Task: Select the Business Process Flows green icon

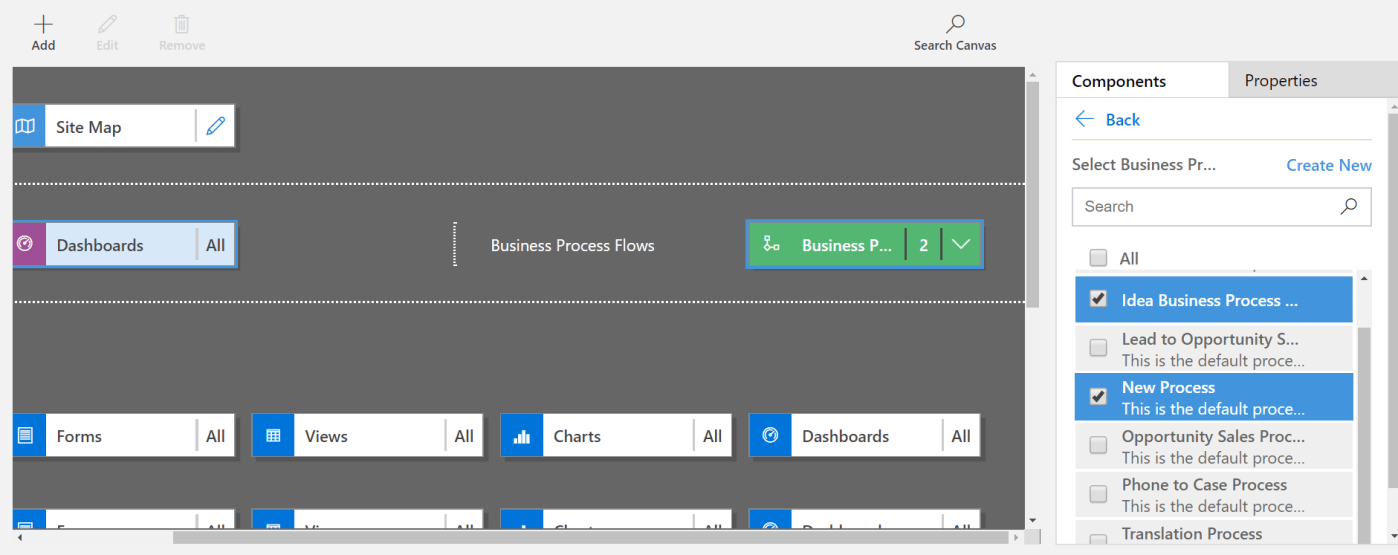Action: point(770,245)
